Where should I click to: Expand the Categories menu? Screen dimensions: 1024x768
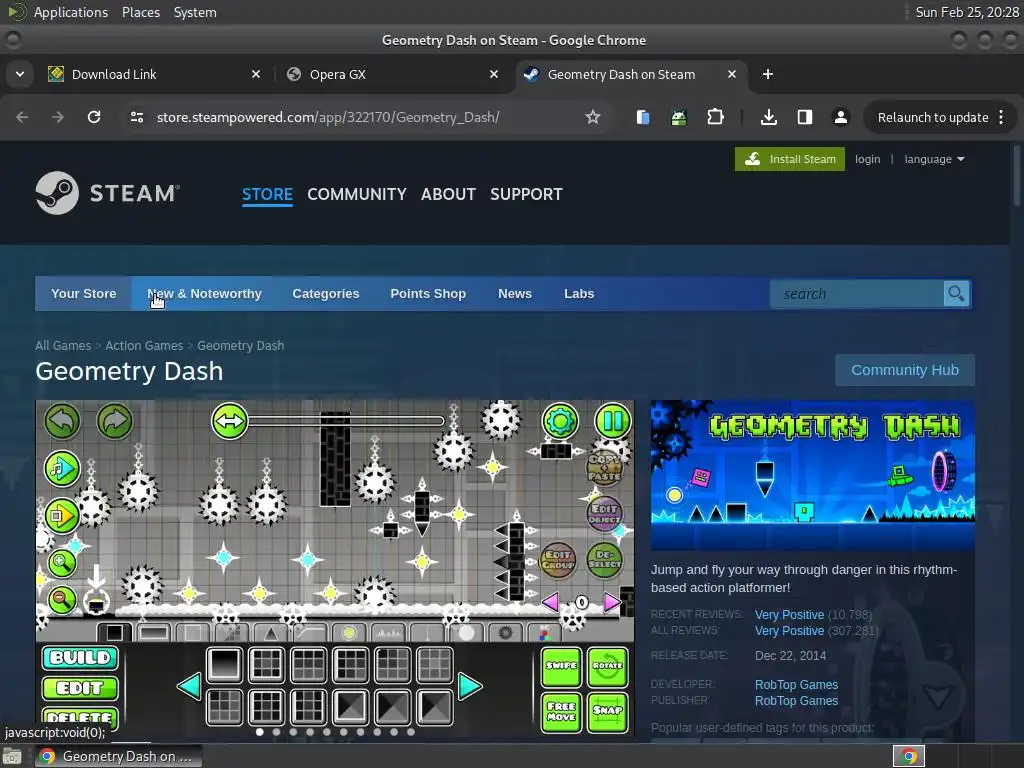pos(326,294)
